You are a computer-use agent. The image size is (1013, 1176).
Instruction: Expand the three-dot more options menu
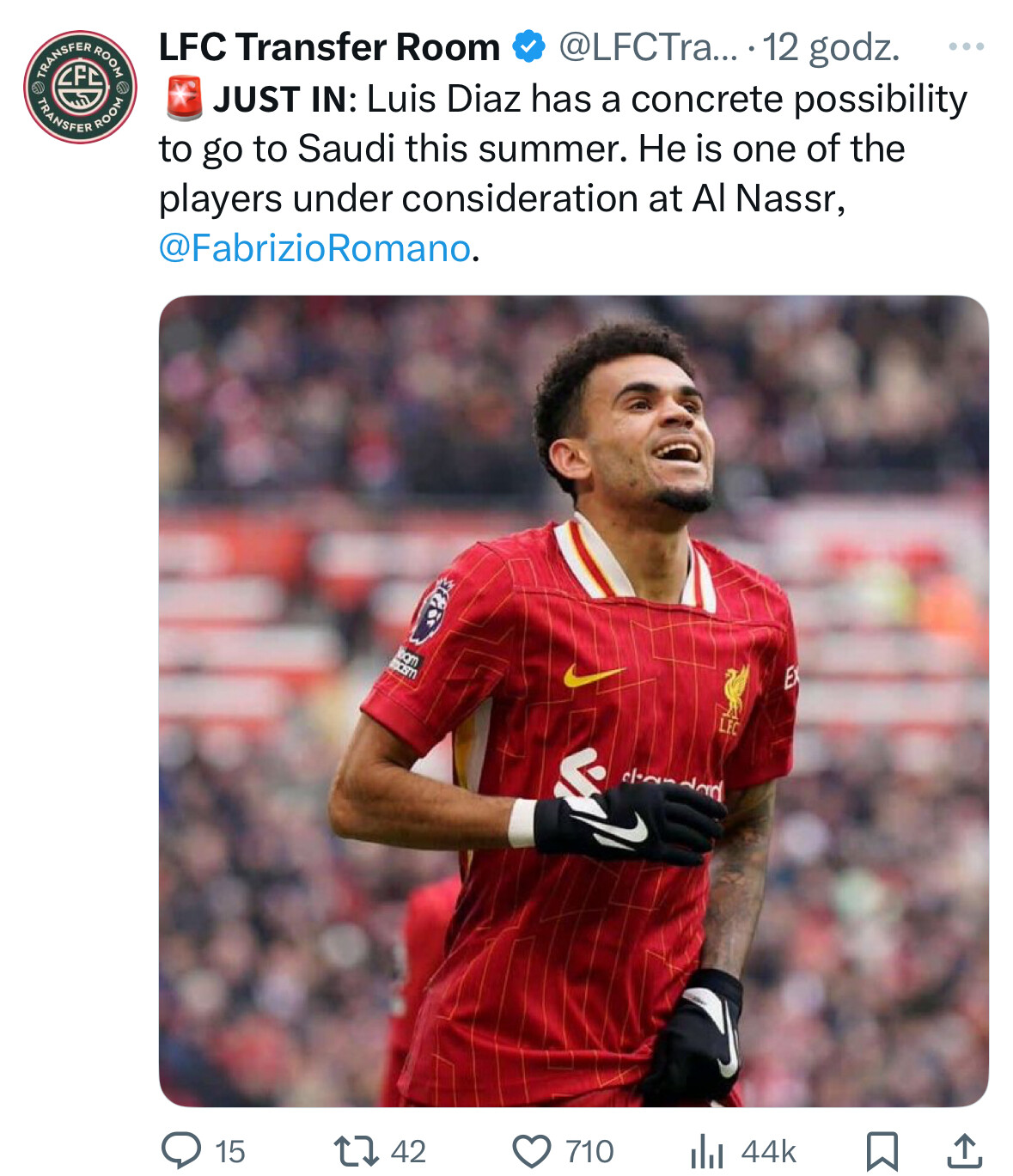[x=966, y=46]
